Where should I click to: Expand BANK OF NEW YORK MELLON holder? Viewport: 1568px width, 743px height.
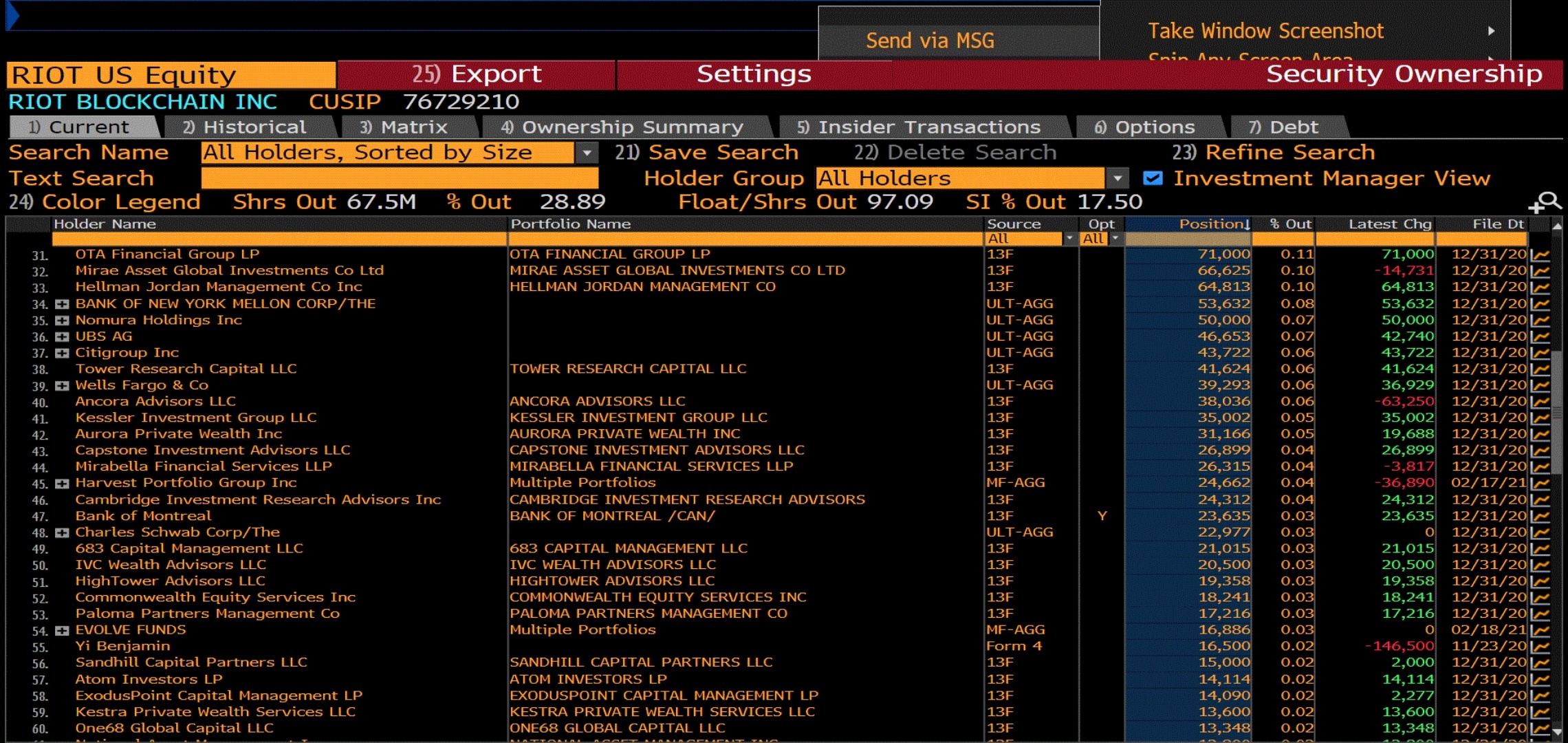pyautogui.click(x=63, y=304)
